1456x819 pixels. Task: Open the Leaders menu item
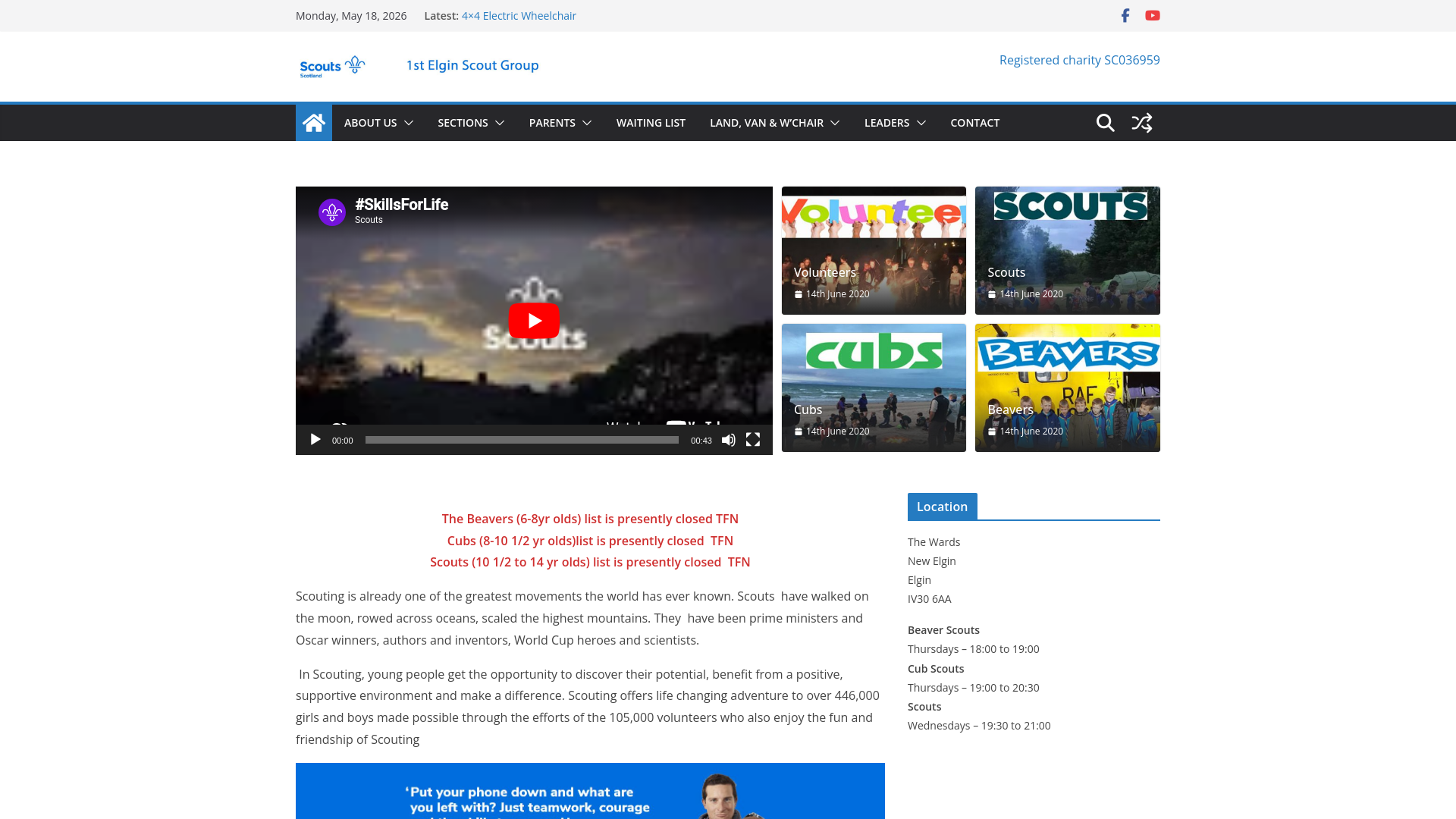(x=886, y=123)
